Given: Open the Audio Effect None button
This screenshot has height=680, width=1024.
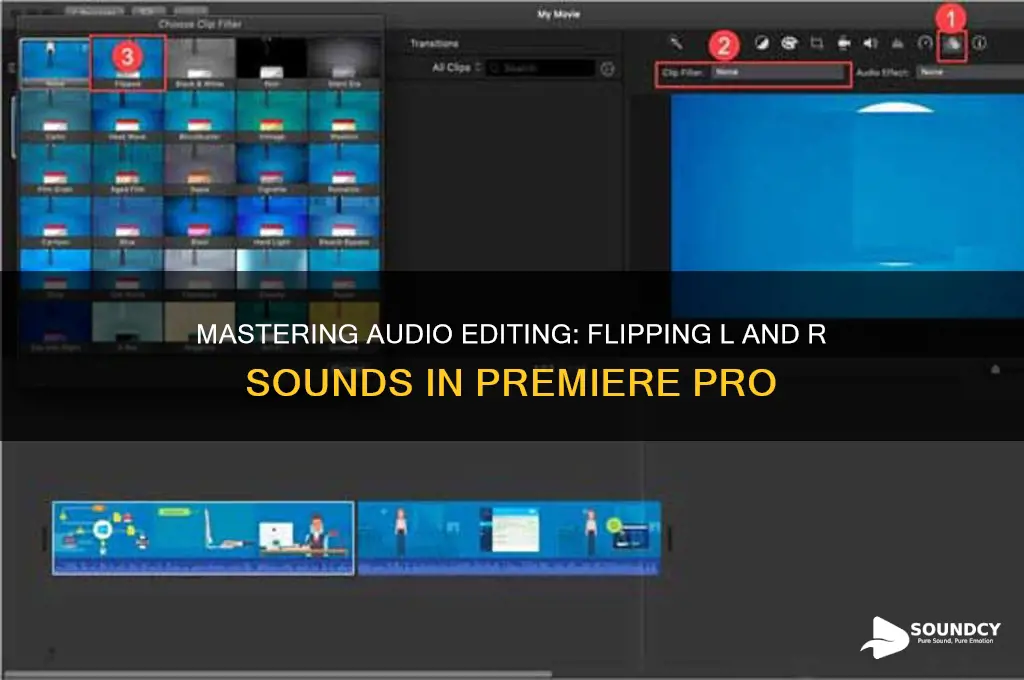Looking at the screenshot, I should (x=970, y=73).
